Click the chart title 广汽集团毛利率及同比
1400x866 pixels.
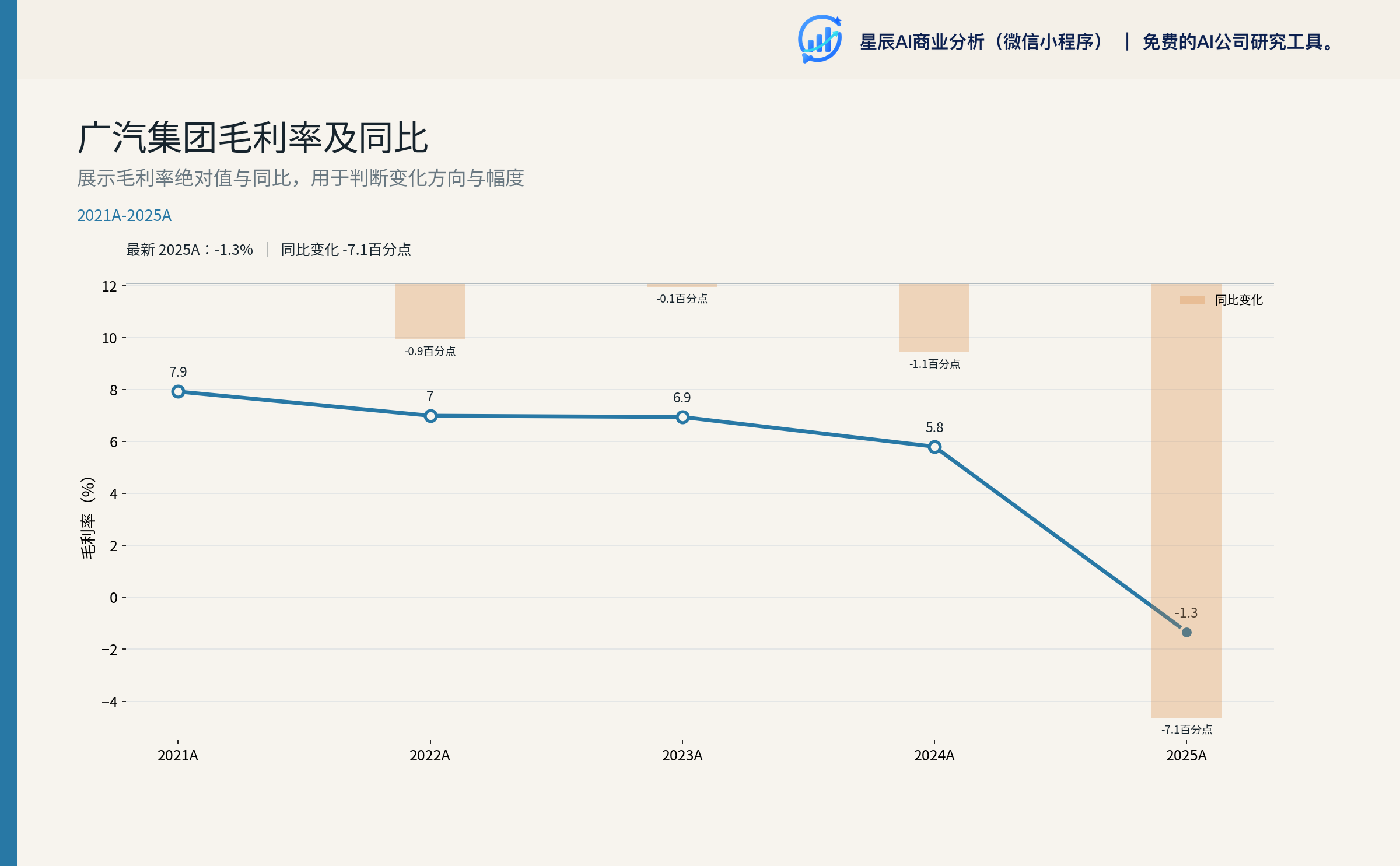[253, 139]
